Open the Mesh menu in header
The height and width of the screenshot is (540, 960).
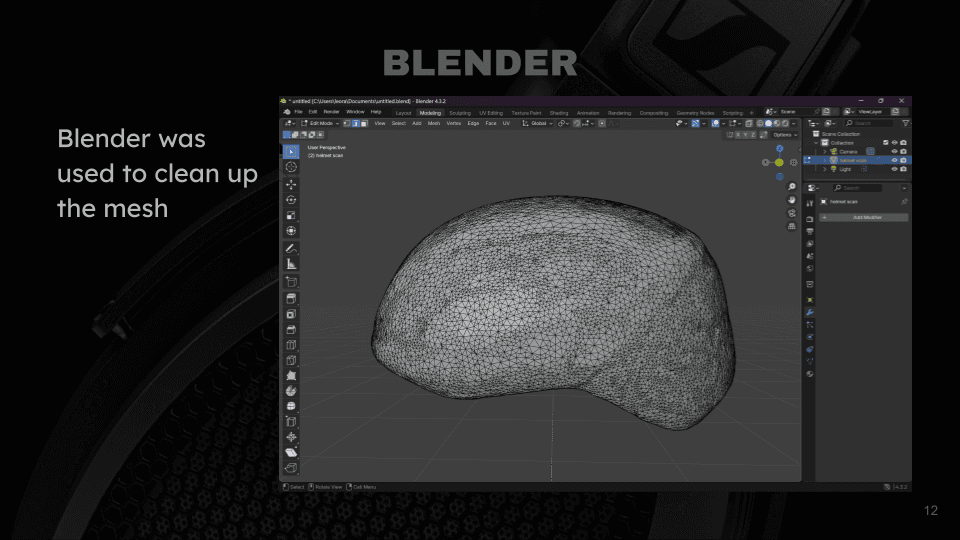(x=434, y=123)
